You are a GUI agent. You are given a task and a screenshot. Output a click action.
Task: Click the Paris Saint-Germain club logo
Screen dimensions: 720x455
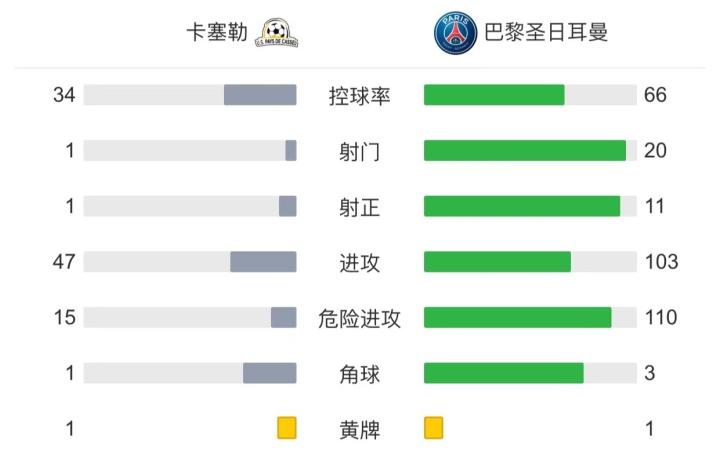[455, 33]
